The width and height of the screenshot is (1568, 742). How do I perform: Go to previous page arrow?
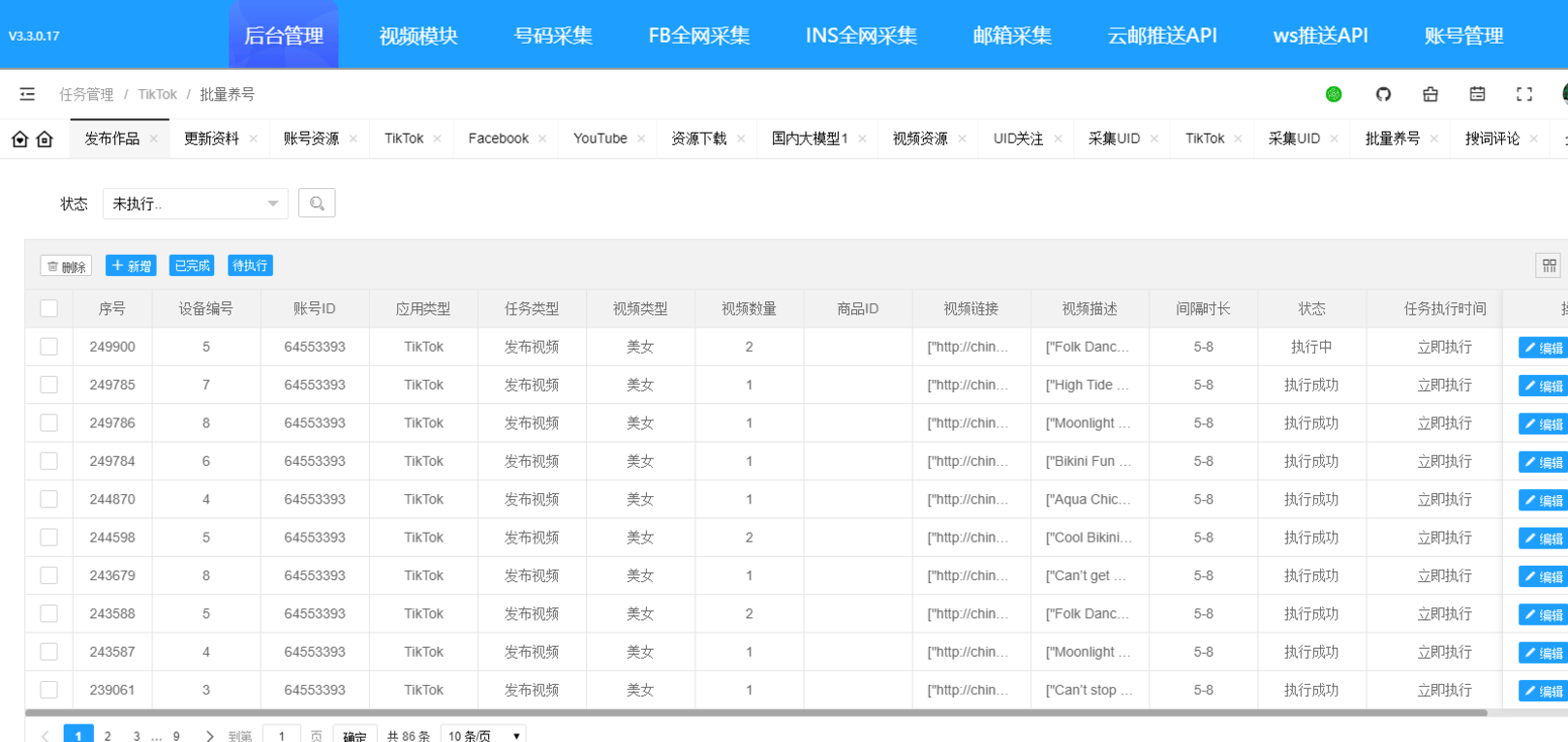coord(45,736)
